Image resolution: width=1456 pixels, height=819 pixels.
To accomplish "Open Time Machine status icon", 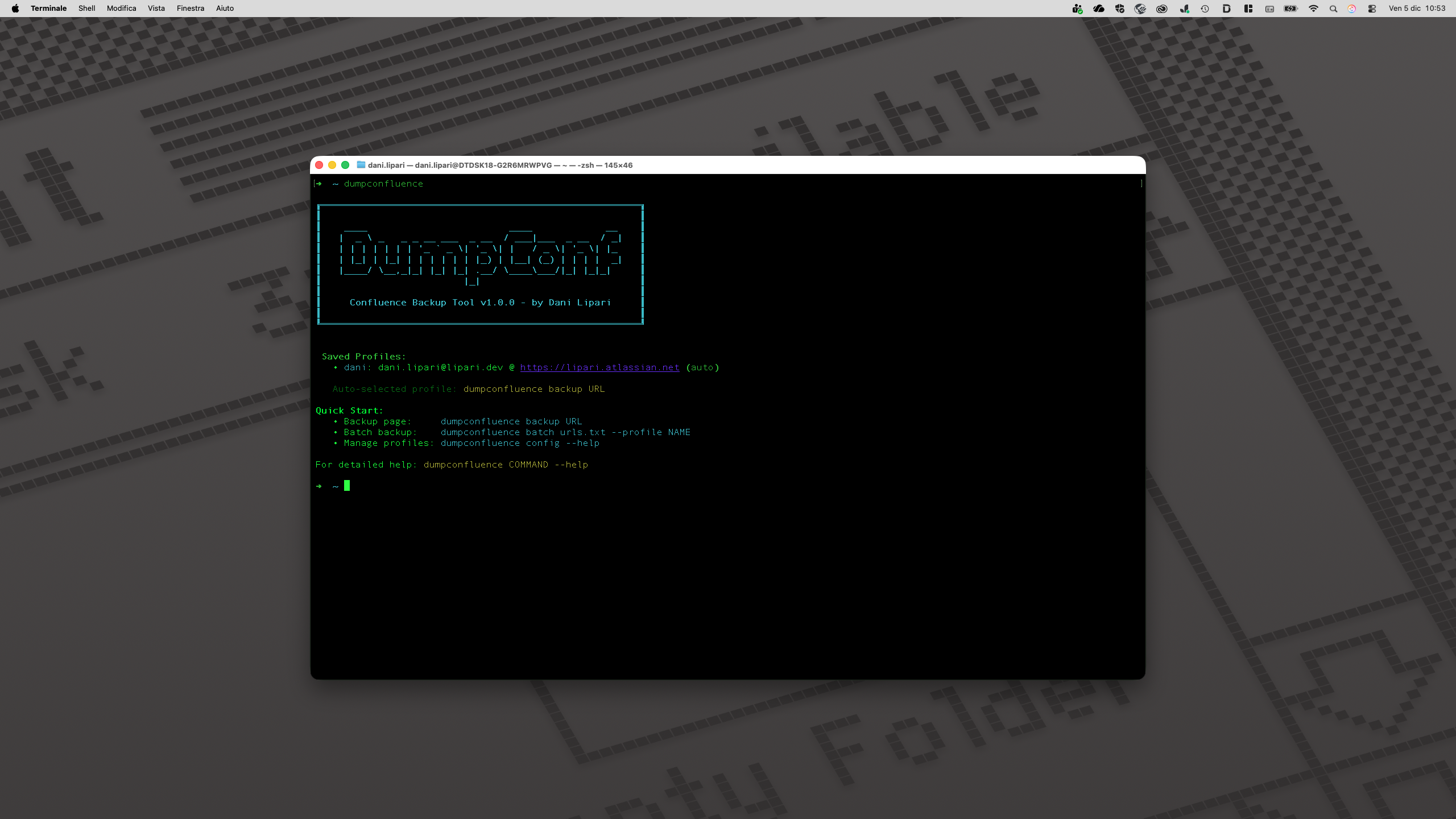I will (x=1205, y=9).
